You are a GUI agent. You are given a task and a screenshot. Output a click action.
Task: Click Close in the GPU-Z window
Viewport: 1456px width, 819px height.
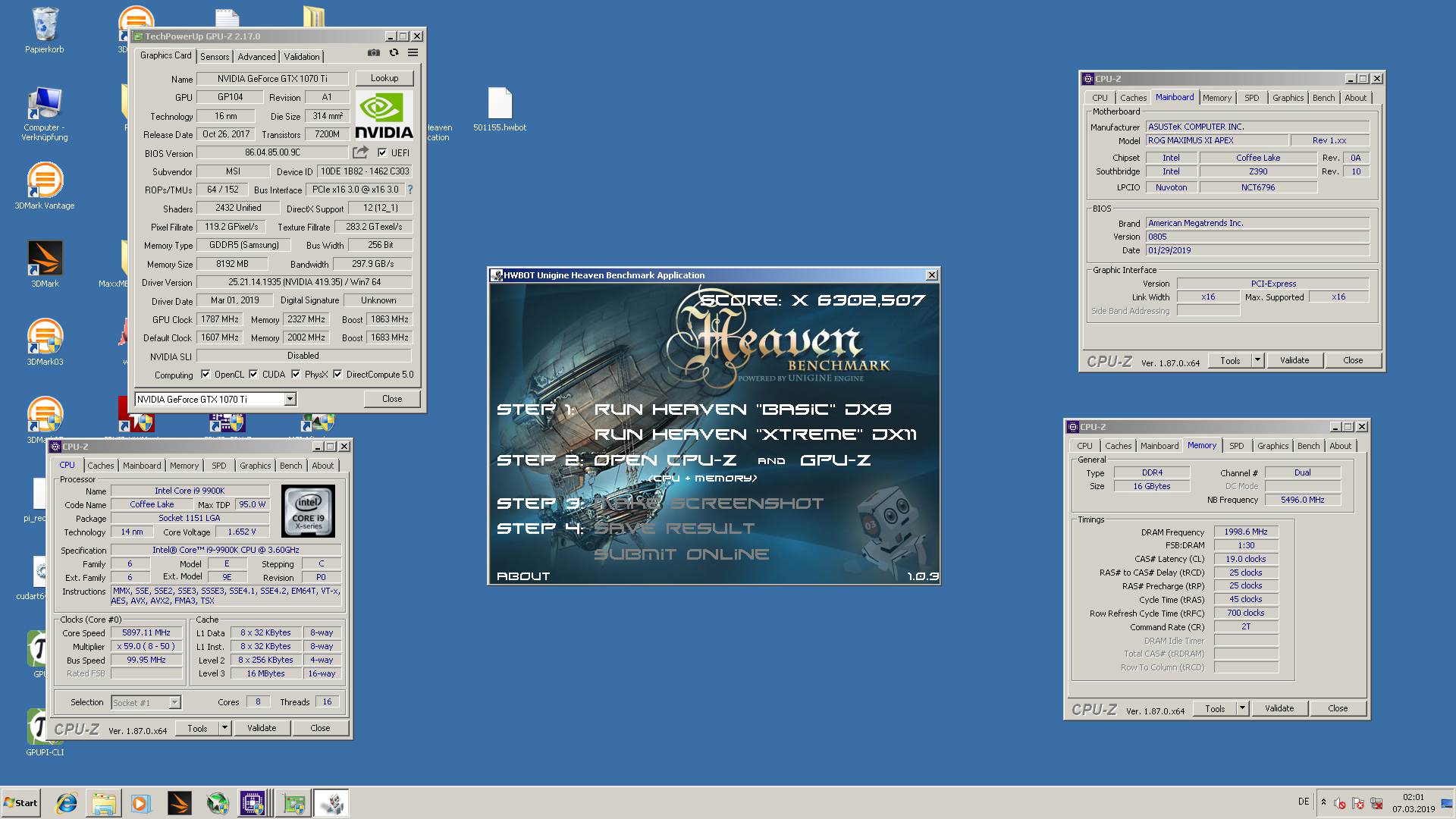click(392, 399)
